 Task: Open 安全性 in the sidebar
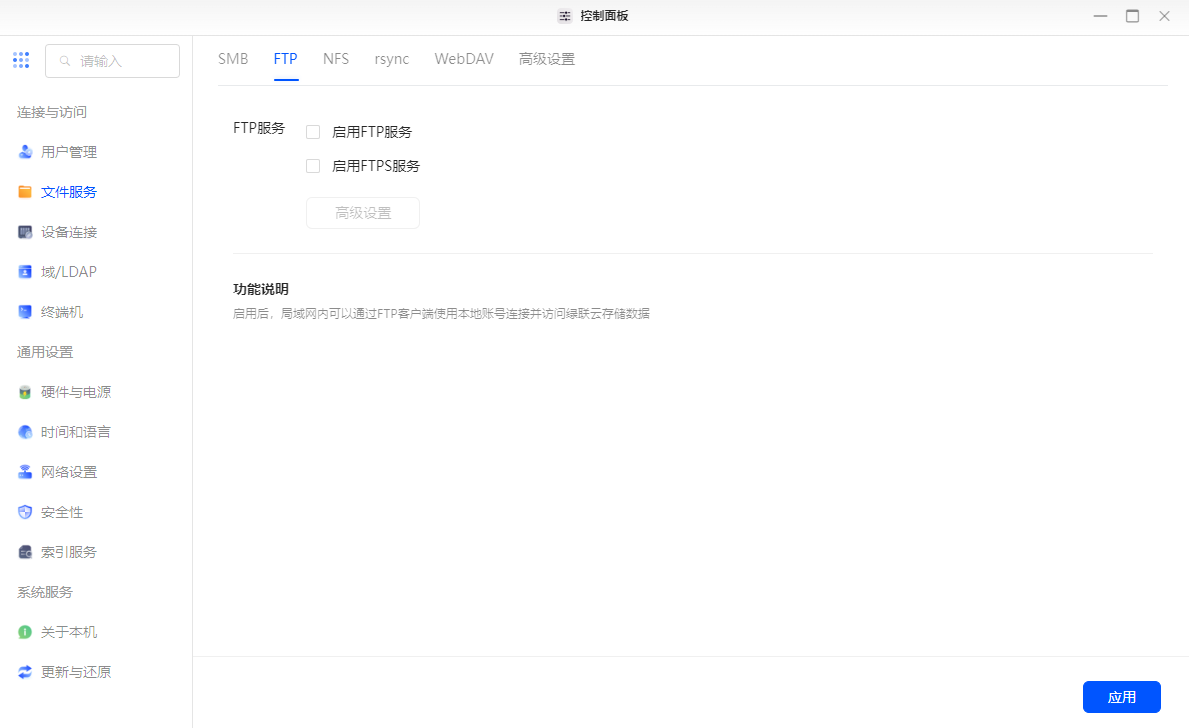tap(62, 512)
